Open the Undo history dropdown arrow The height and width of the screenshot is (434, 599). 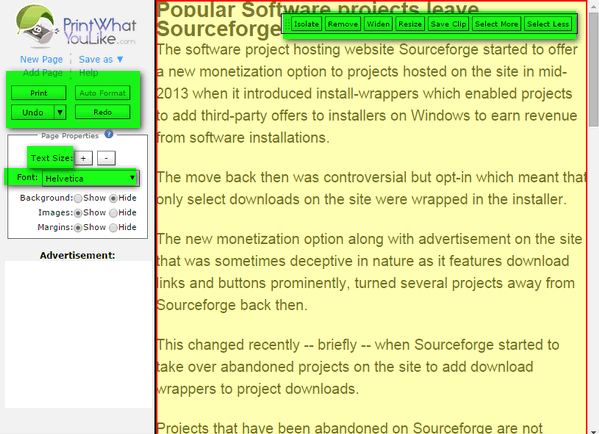click(x=60, y=112)
